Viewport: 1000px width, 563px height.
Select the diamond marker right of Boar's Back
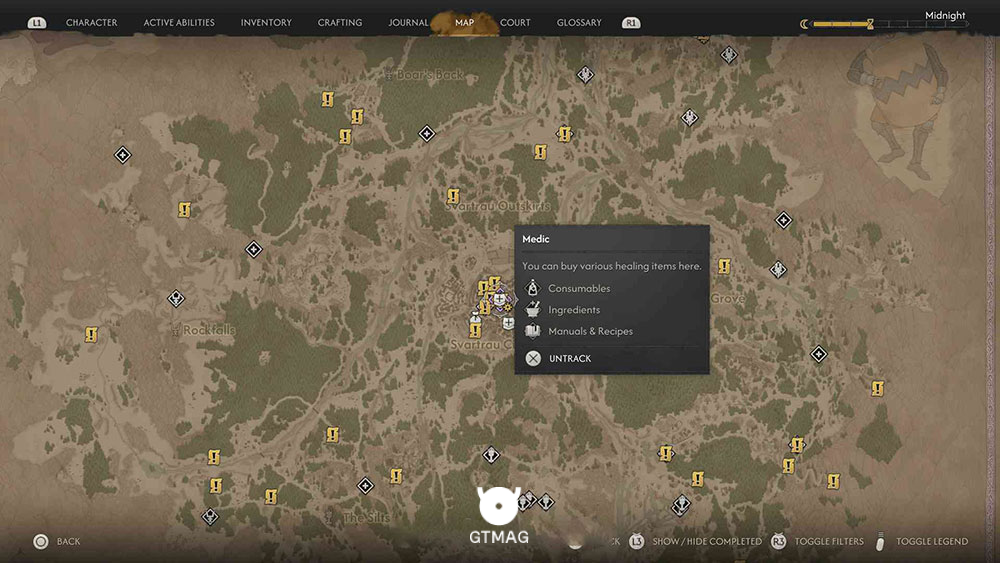[x=427, y=133]
